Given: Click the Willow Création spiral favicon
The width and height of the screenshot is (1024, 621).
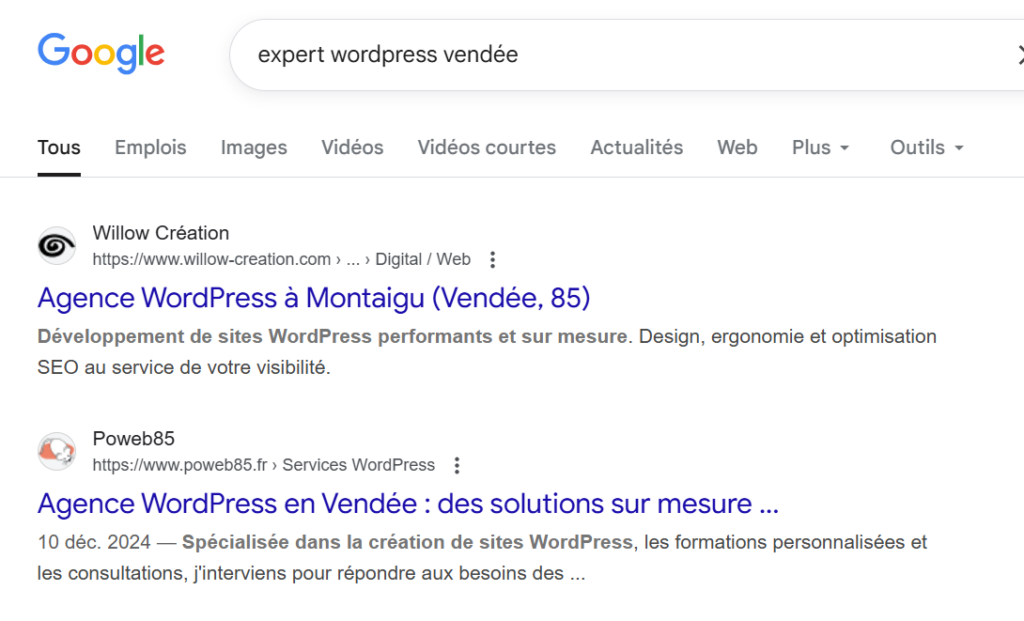Looking at the screenshot, I should coord(57,246).
